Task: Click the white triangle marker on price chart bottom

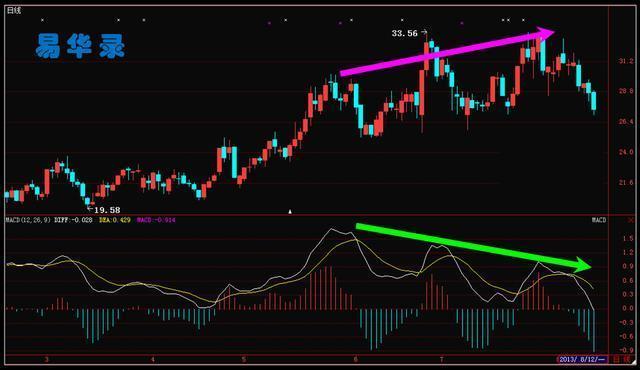Action: (x=290, y=211)
